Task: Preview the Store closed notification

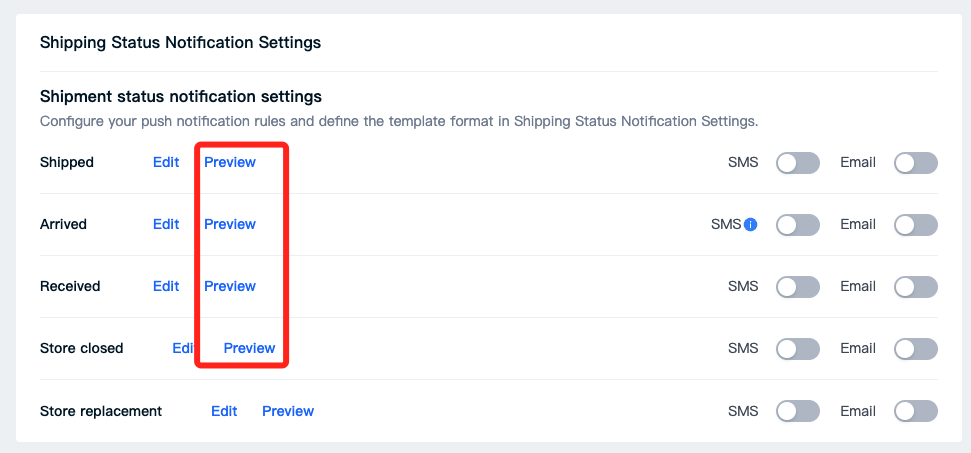Action: point(249,348)
